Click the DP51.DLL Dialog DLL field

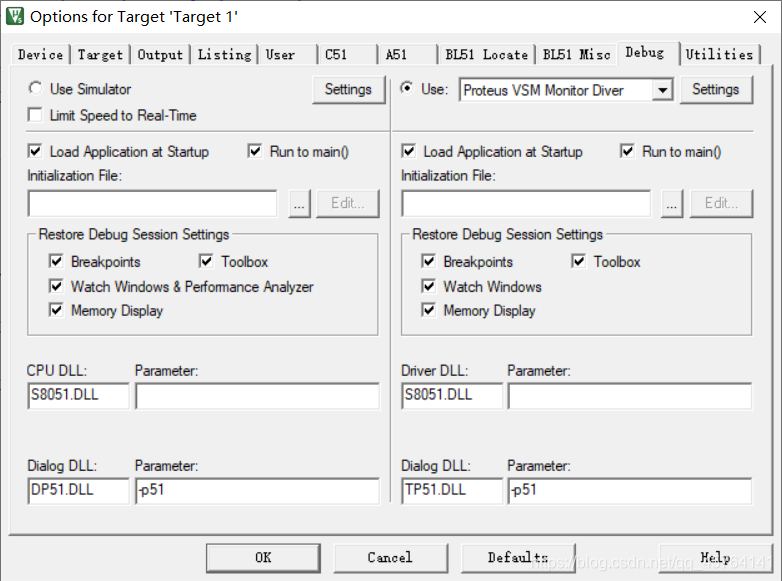coord(78,491)
